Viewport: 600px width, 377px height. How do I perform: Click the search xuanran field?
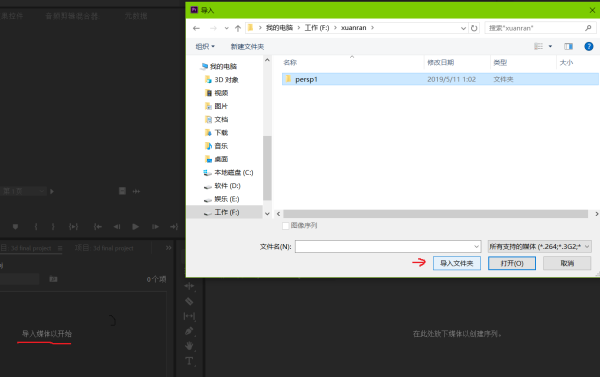tap(540, 28)
